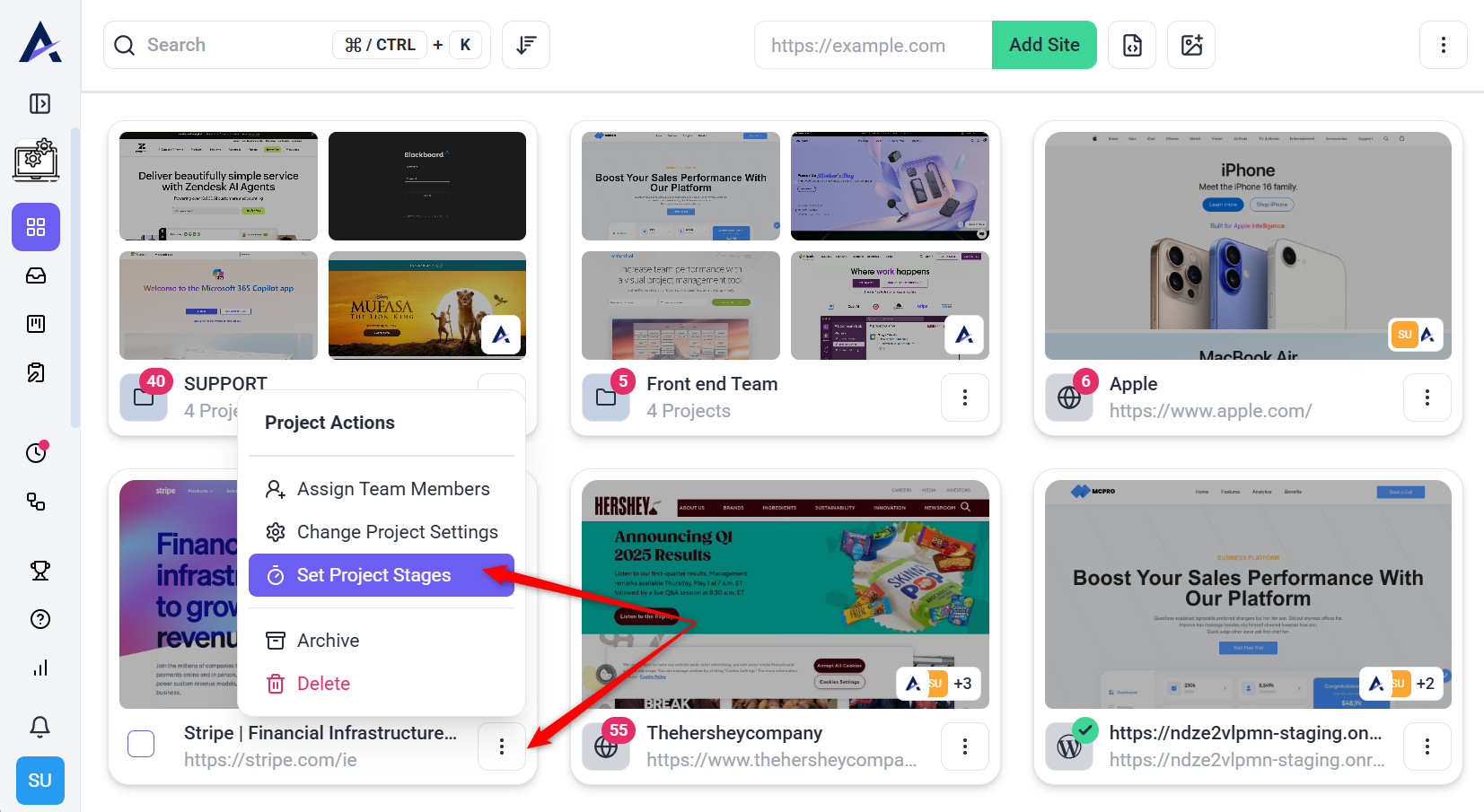
Task: Click the site URL input field
Action: (873, 45)
